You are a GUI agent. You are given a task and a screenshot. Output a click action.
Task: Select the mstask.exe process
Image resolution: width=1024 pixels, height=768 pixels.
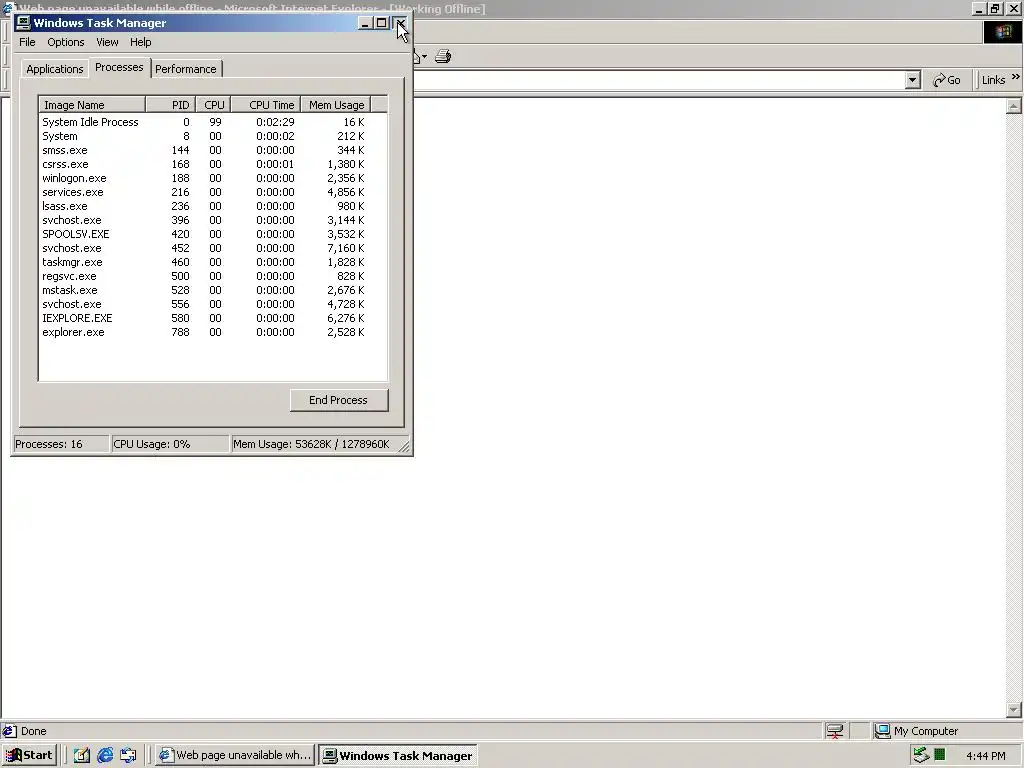coord(213,291)
